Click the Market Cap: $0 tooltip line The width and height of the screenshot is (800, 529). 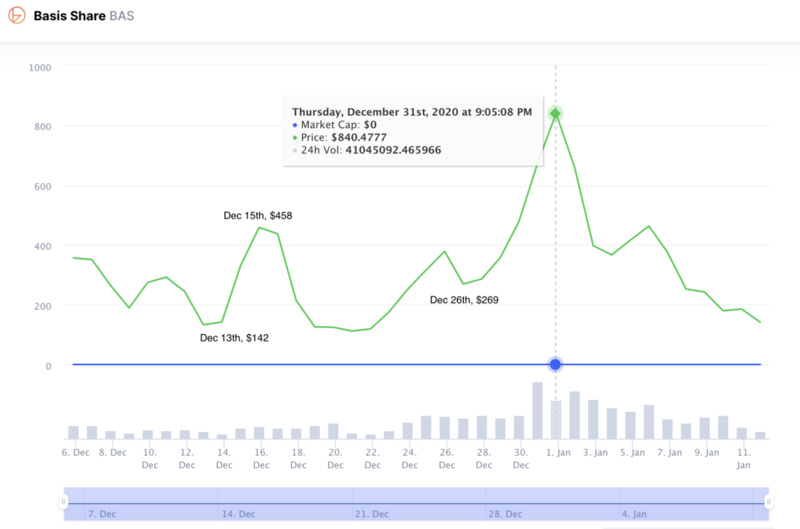coord(334,124)
